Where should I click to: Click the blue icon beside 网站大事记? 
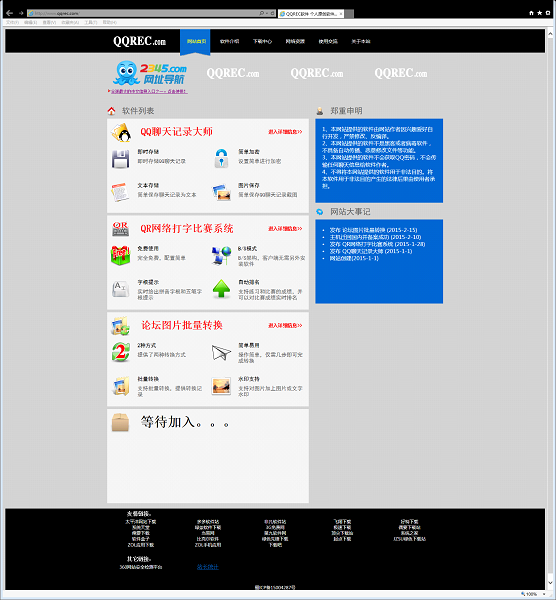320,212
